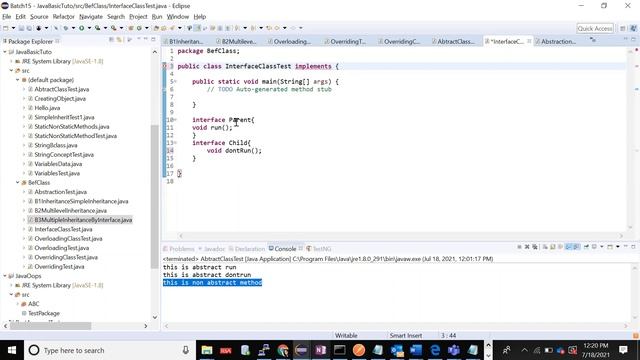Viewport: 640px width, 360px height.
Task: Open the Problems view tab
Action: coord(179,249)
